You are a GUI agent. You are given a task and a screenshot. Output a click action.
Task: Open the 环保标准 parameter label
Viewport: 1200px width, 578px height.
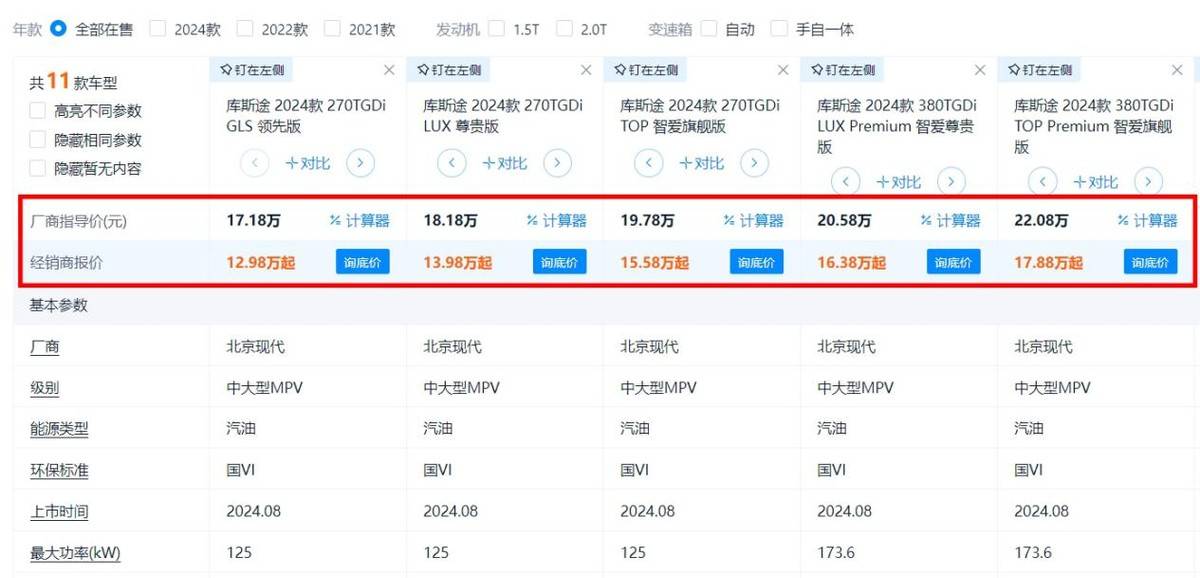[x=59, y=470]
